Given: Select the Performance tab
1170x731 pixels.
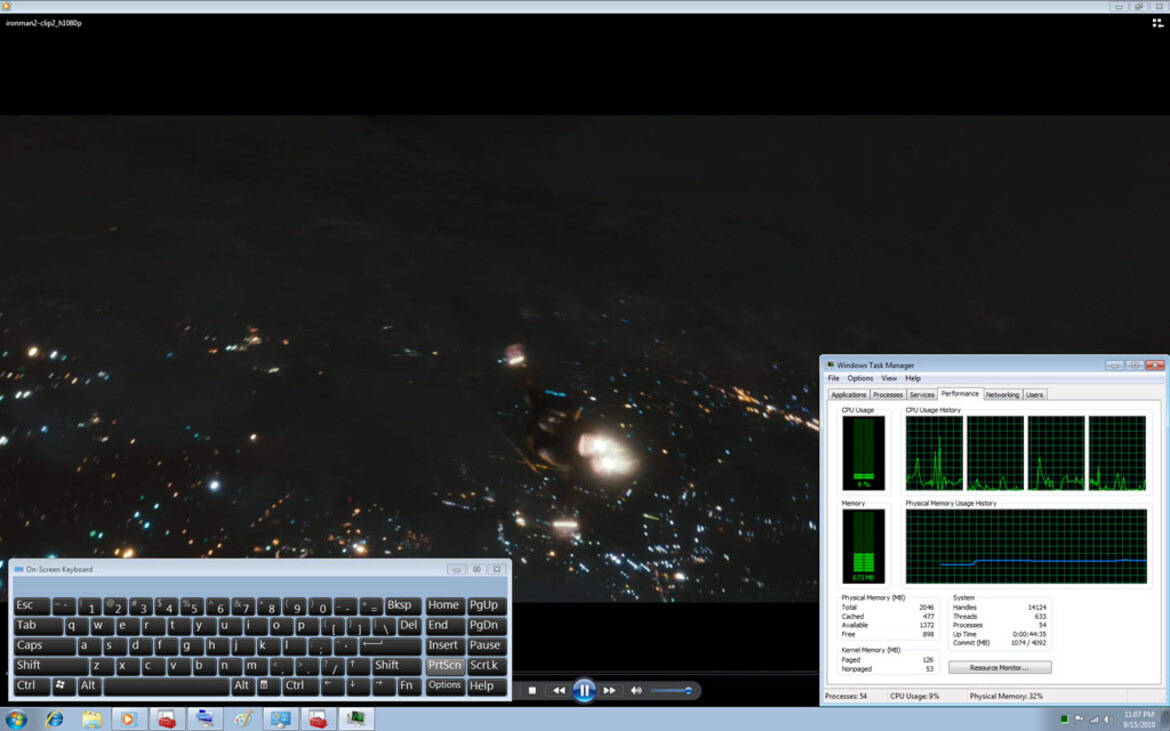Looking at the screenshot, I should [960, 393].
